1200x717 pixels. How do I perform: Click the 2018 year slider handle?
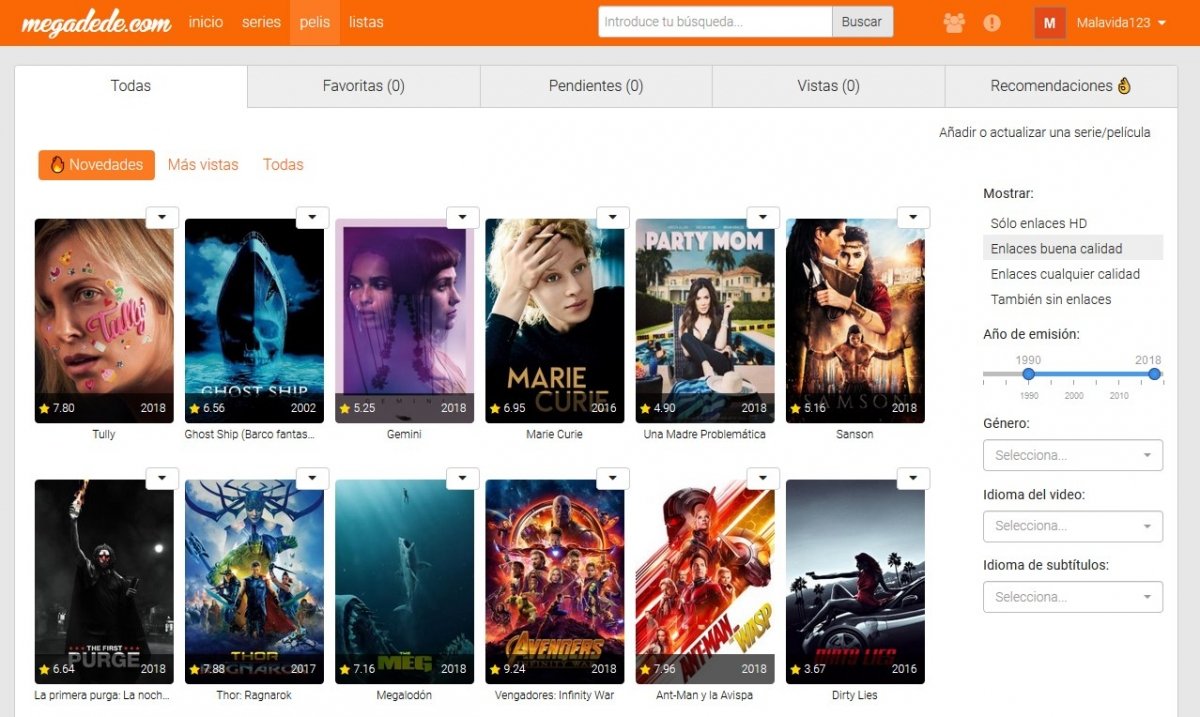[1154, 374]
